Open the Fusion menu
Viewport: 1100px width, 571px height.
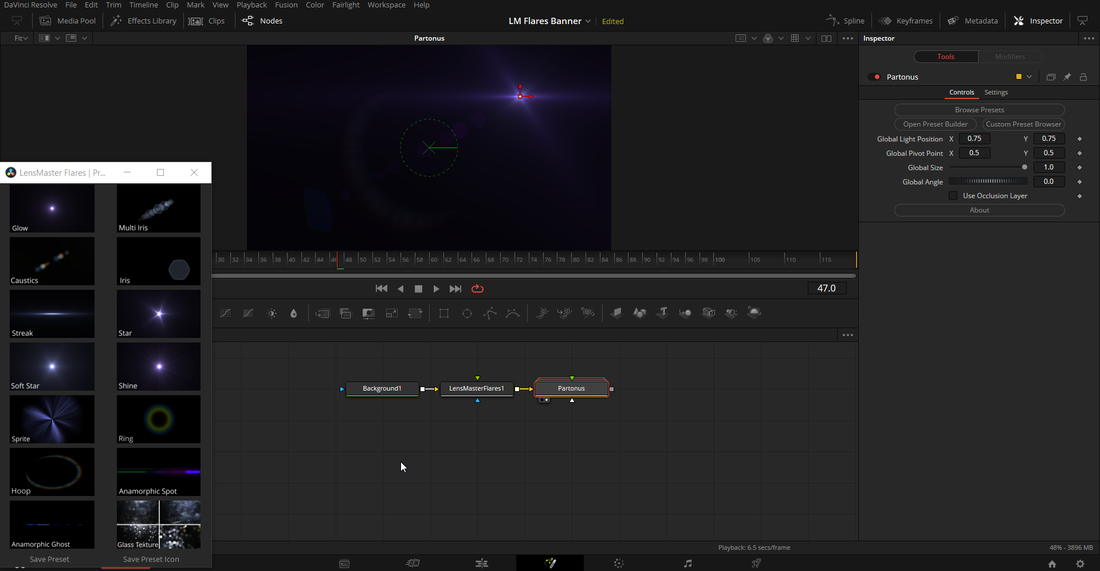pyautogui.click(x=286, y=5)
